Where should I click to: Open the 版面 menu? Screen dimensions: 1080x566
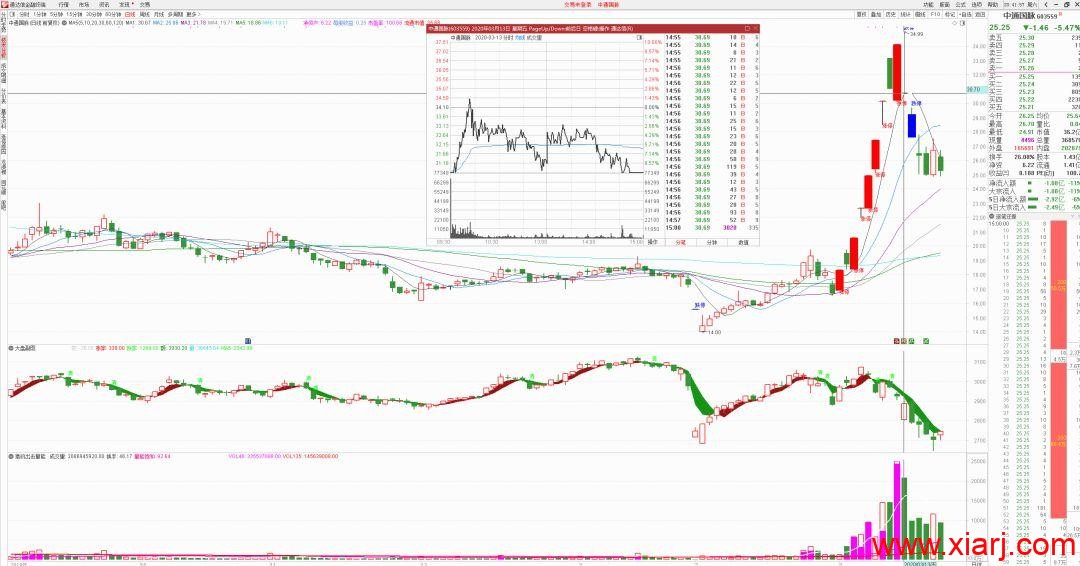pos(944,4)
